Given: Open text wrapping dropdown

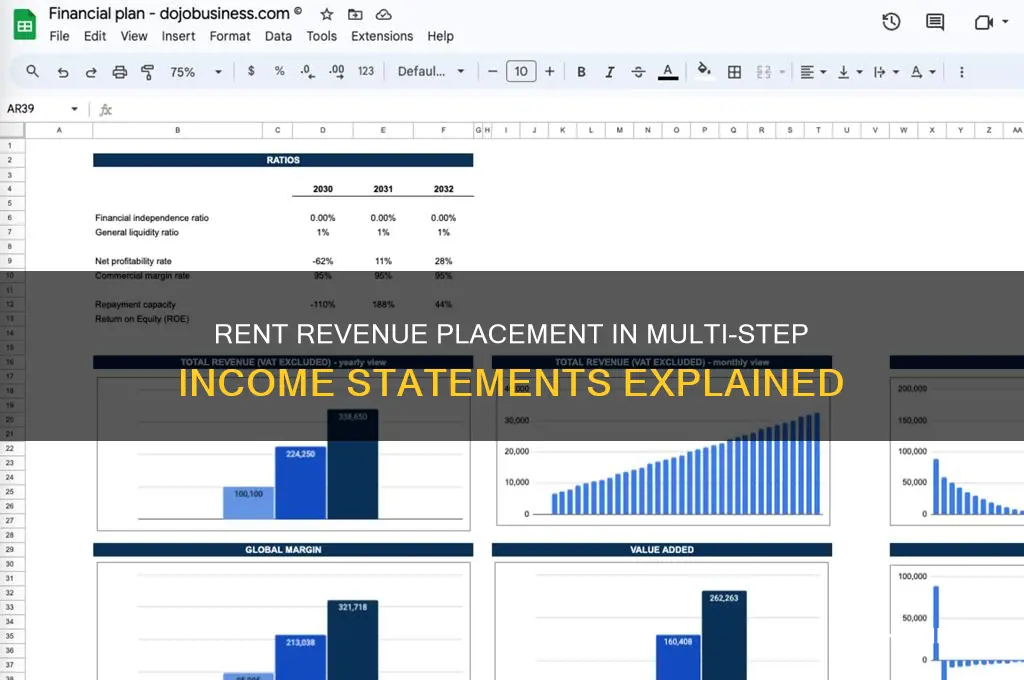Looking at the screenshot, I should pos(886,72).
